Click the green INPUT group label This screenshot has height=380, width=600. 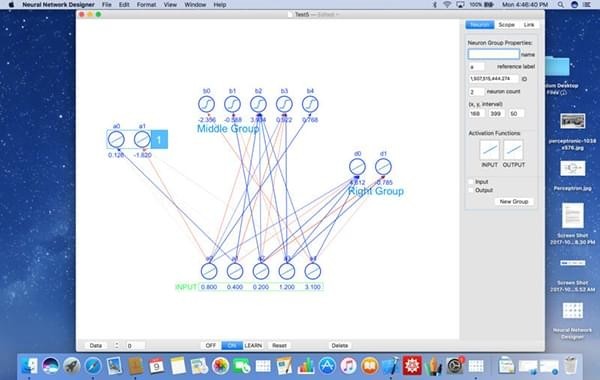[x=186, y=287]
